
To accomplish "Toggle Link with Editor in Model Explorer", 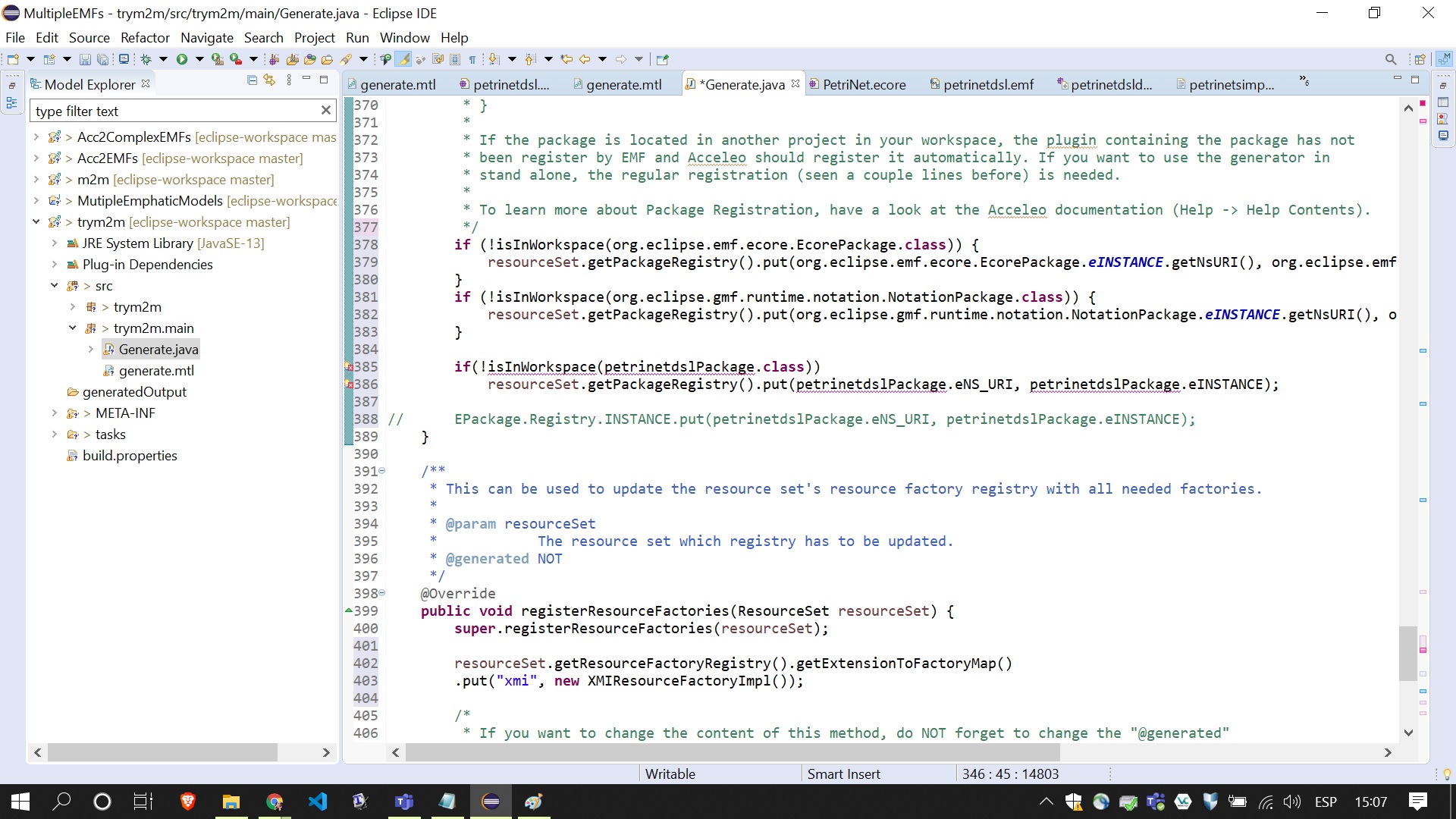I will pyautogui.click(x=269, y=80).
